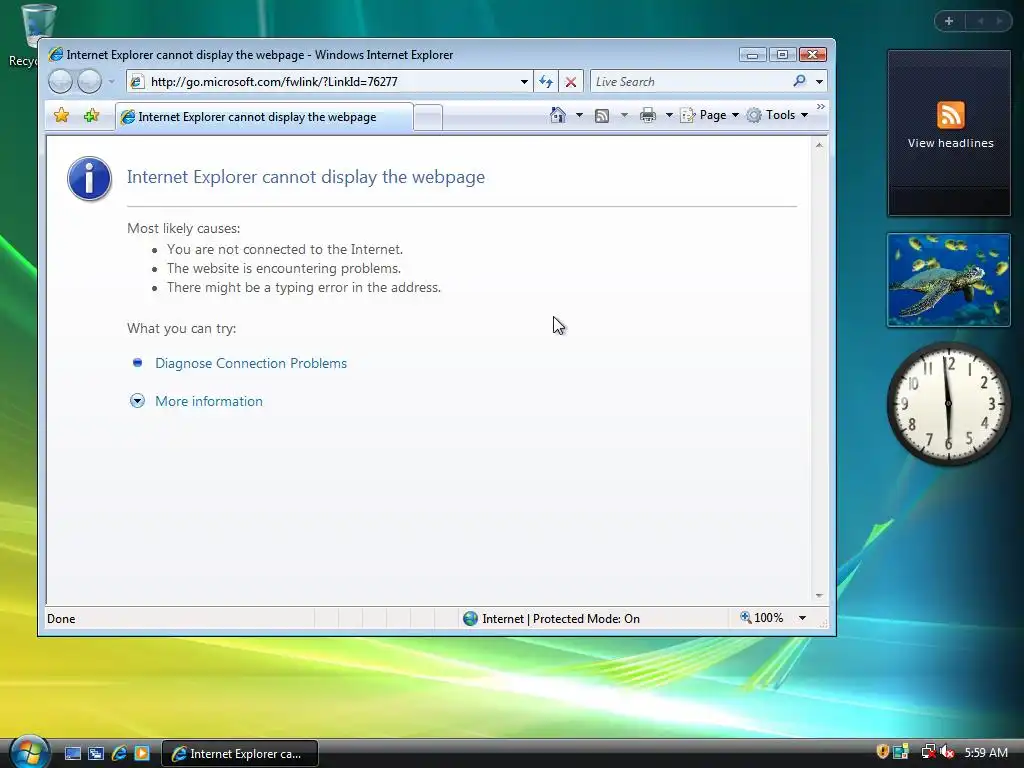Open the search provider dropdown
This screenshot has width=1024, height=768.
point(819,82)
